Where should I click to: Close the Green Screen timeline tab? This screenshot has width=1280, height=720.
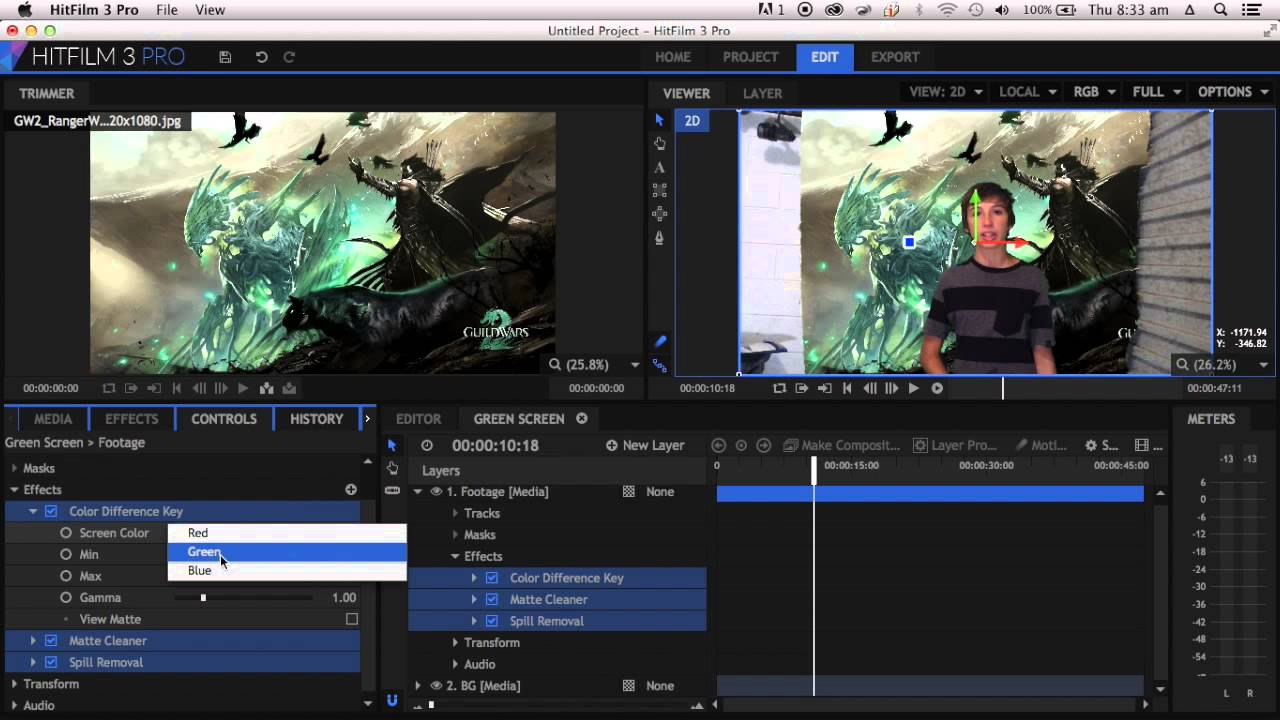(581, 418)
